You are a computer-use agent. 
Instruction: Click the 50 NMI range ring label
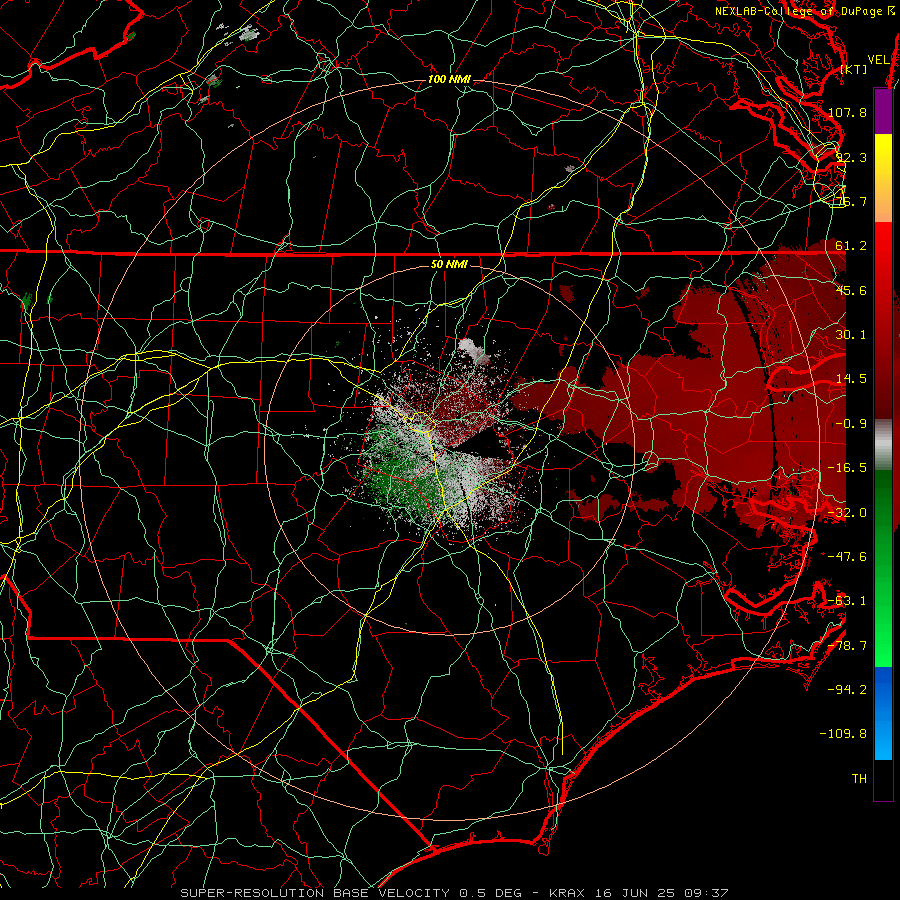[449, 265]
